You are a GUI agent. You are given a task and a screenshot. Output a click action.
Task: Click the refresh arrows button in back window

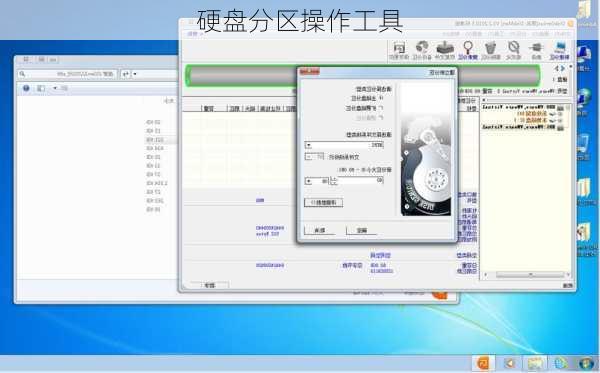[x=125, y=74]
